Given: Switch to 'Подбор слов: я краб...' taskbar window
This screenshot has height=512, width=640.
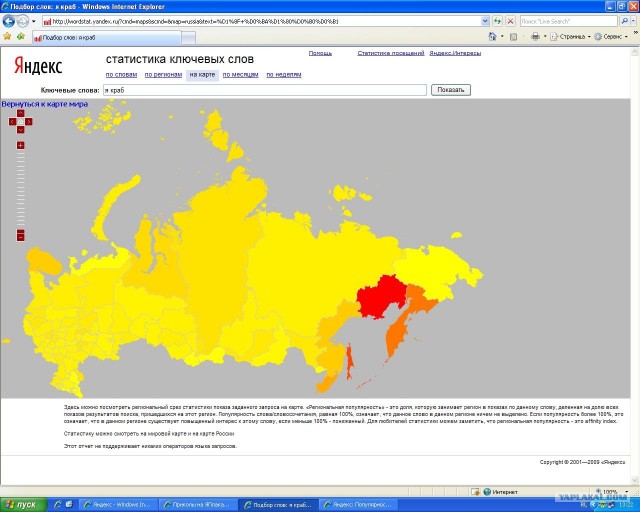Looking at the screenshot, I should click(x=278, y=505).
